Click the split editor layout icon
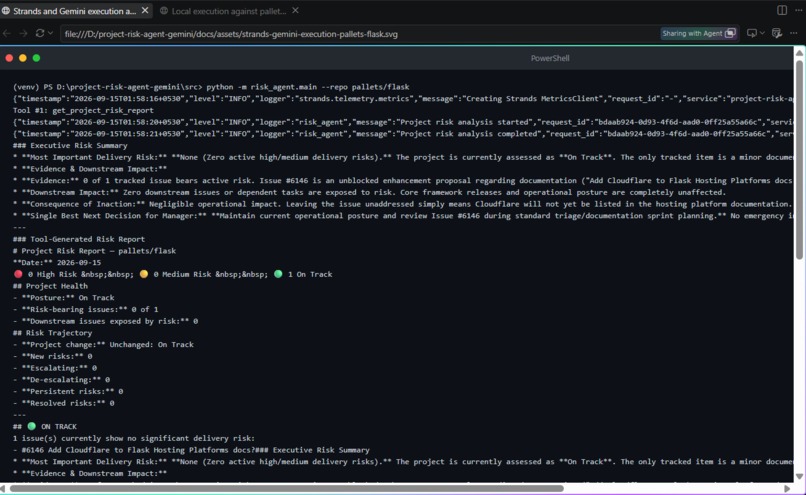Image resolution: width=806 pixels, height=495 pixels. point(782,10)
